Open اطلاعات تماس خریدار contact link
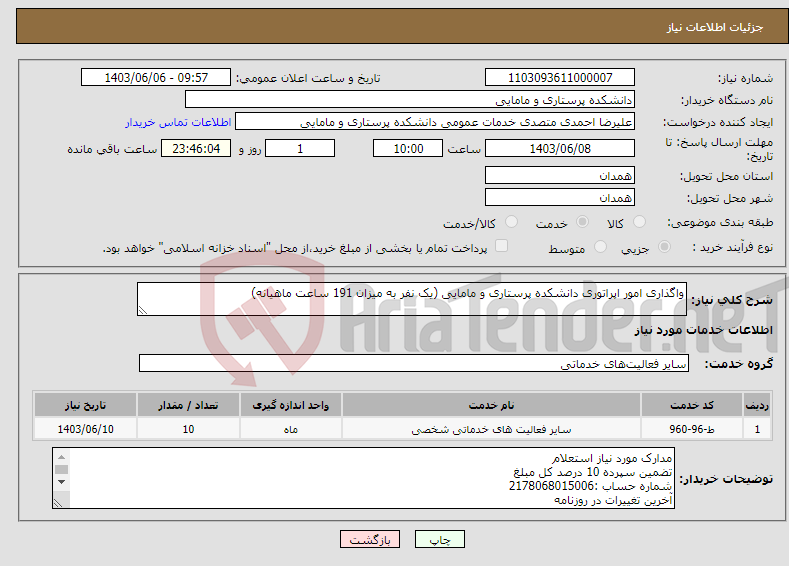Image resolution: width=789 pixels, height=566 pixels. (178, 122)
